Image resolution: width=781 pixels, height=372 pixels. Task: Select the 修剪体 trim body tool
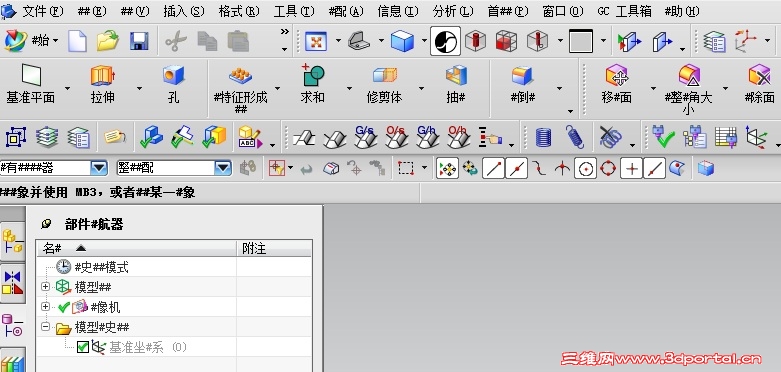coord(384,84)
